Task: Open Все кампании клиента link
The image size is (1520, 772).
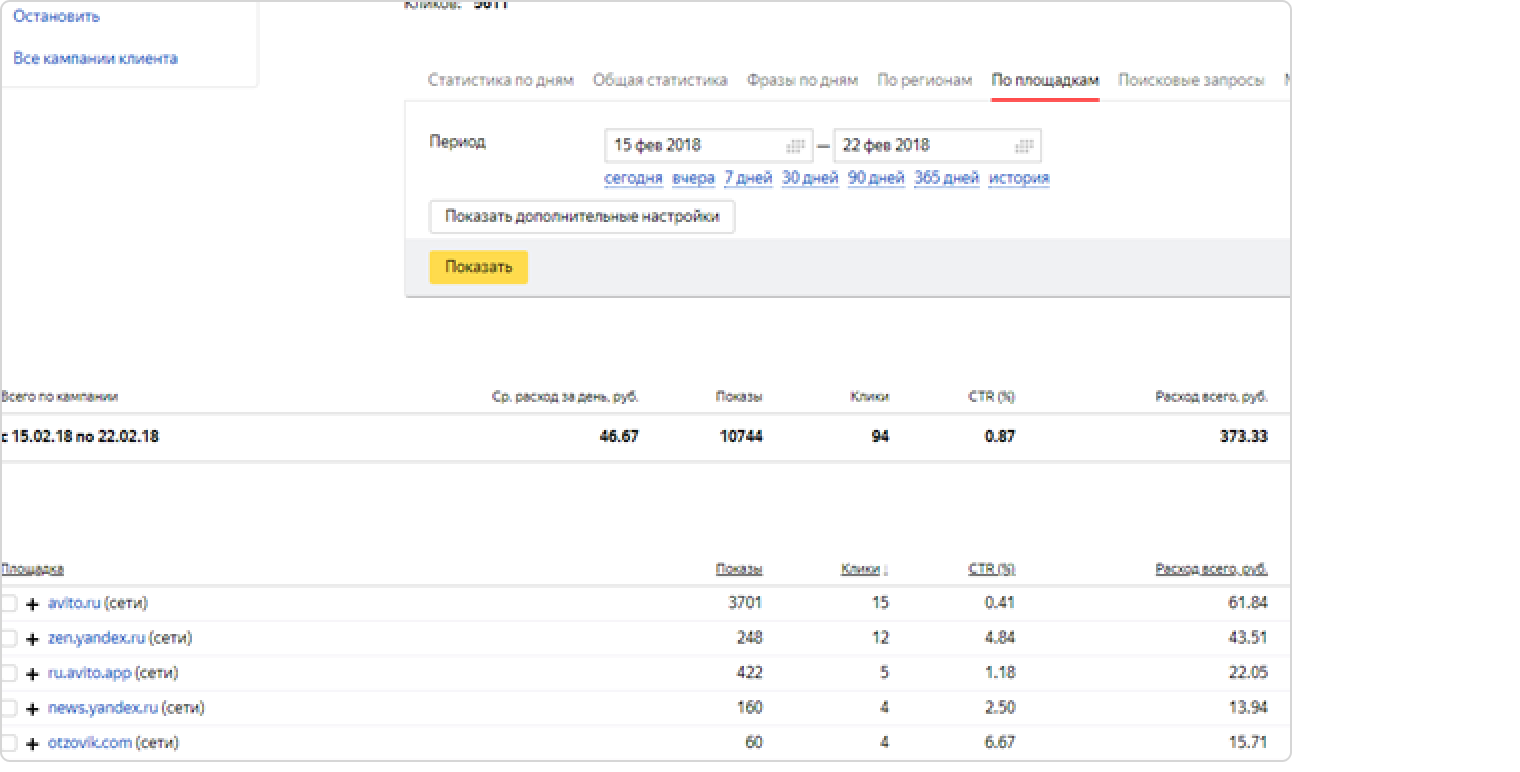Action: 95,58
